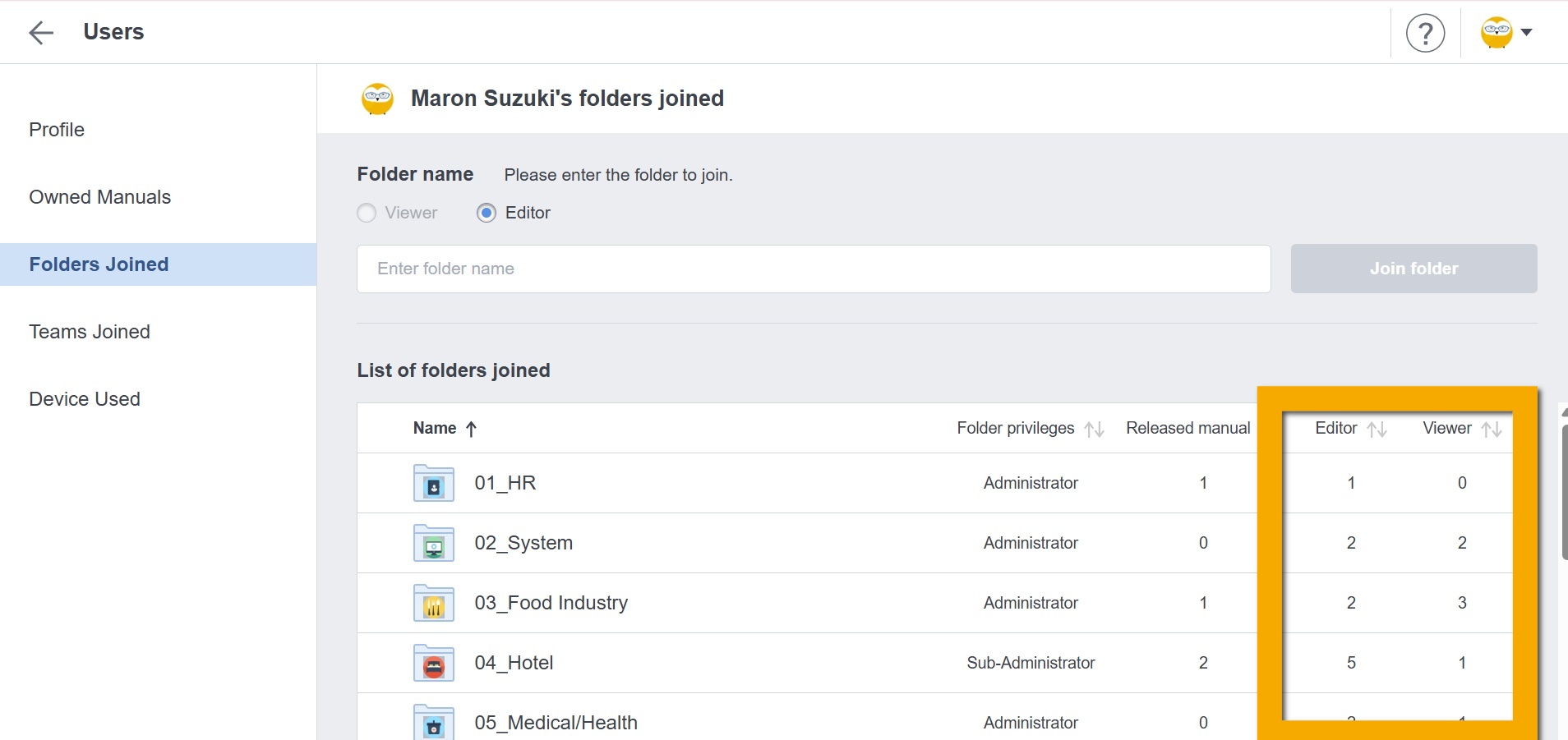Open the user account dropdown menu
The image size is (1568, 740).
coord(1506,33)
